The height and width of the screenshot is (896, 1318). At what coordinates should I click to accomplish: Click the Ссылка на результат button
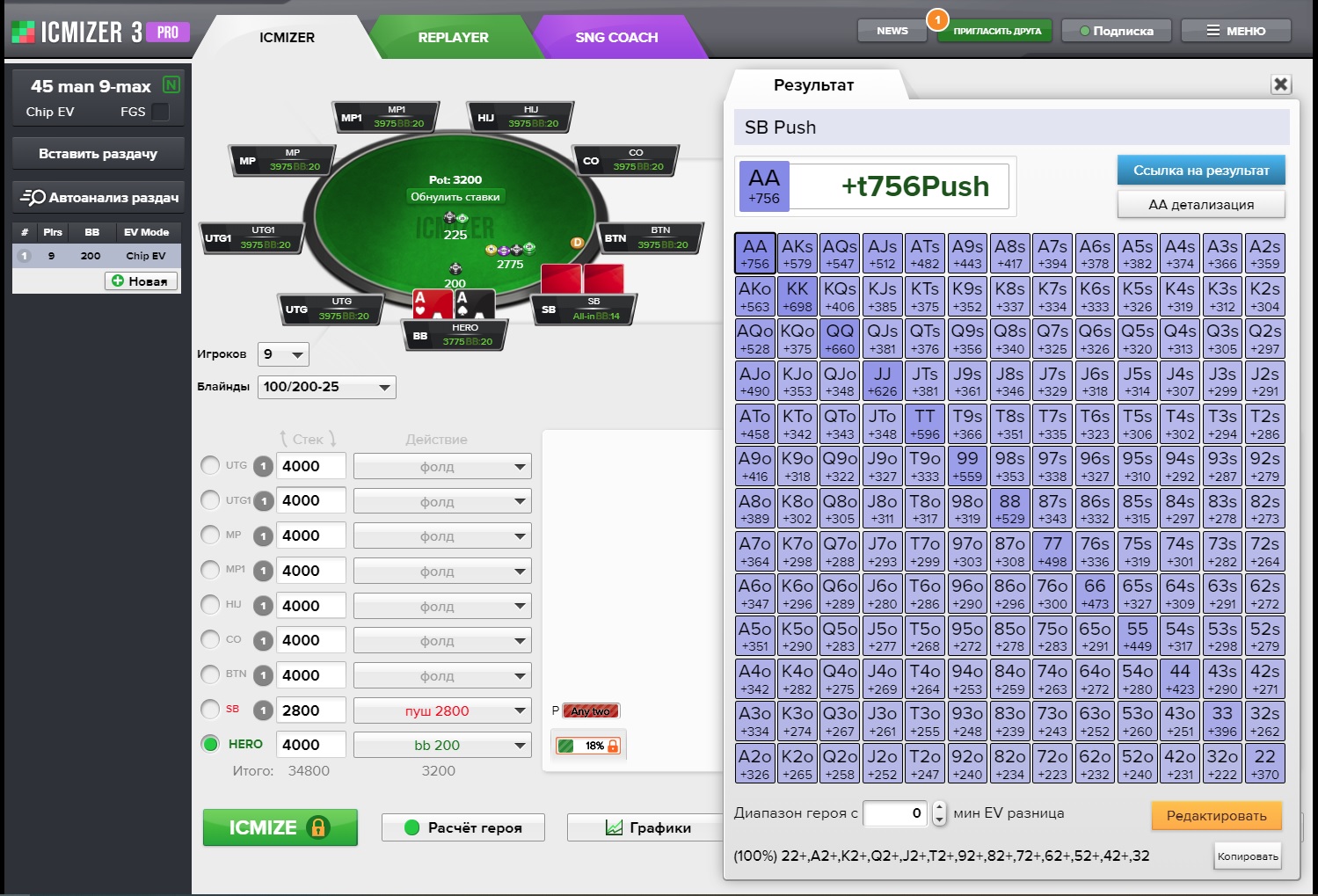point(1201,171)
